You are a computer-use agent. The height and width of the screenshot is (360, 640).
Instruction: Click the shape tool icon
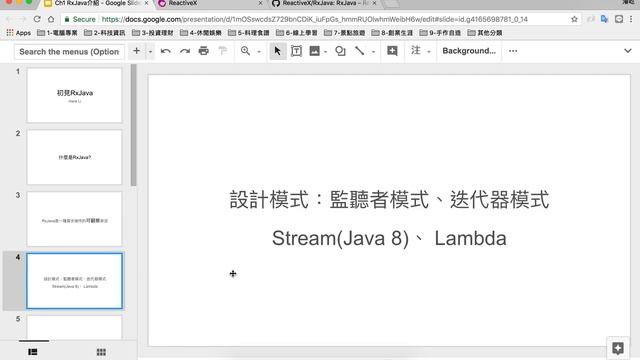tap(340, 51)
